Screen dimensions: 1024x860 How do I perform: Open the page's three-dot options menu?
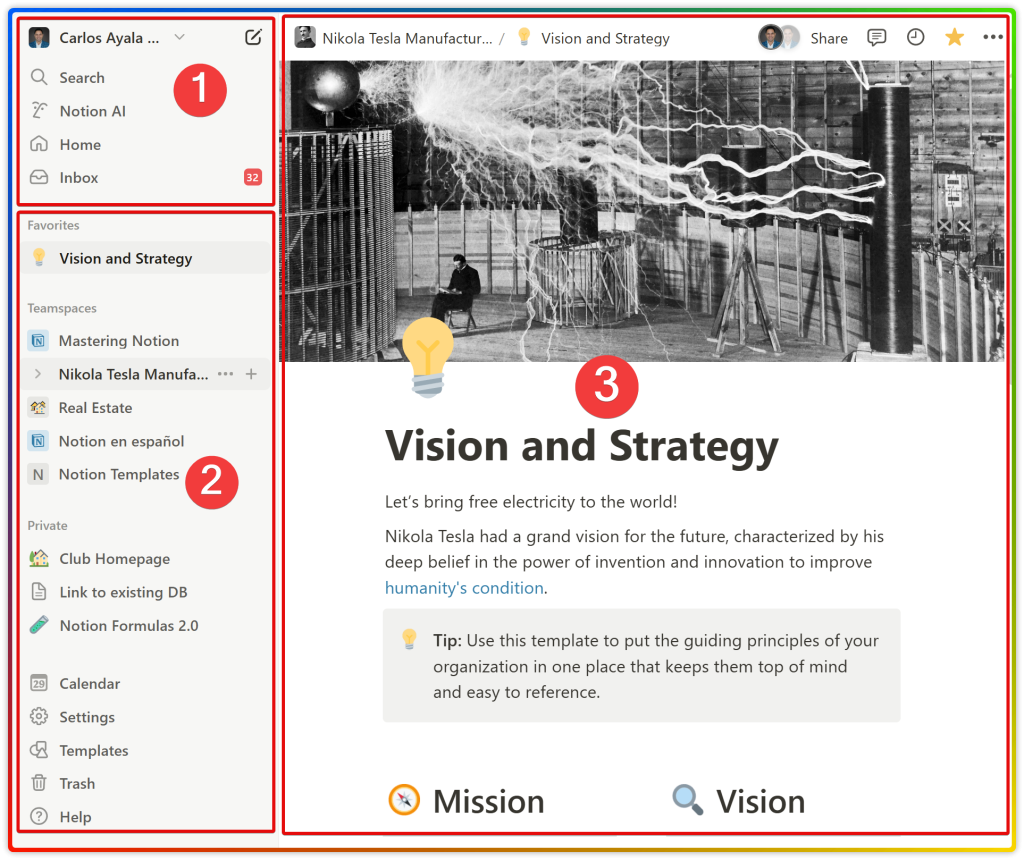pos(993,37)
